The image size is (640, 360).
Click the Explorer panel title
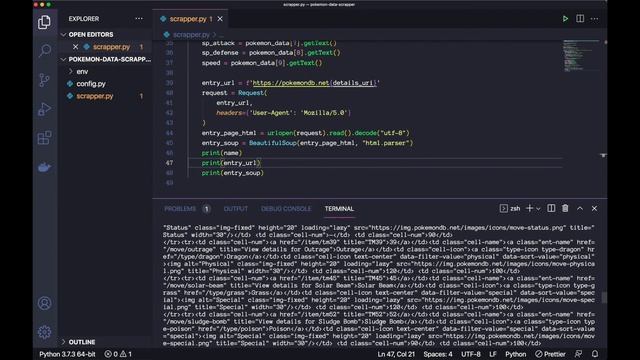(84, 19)
